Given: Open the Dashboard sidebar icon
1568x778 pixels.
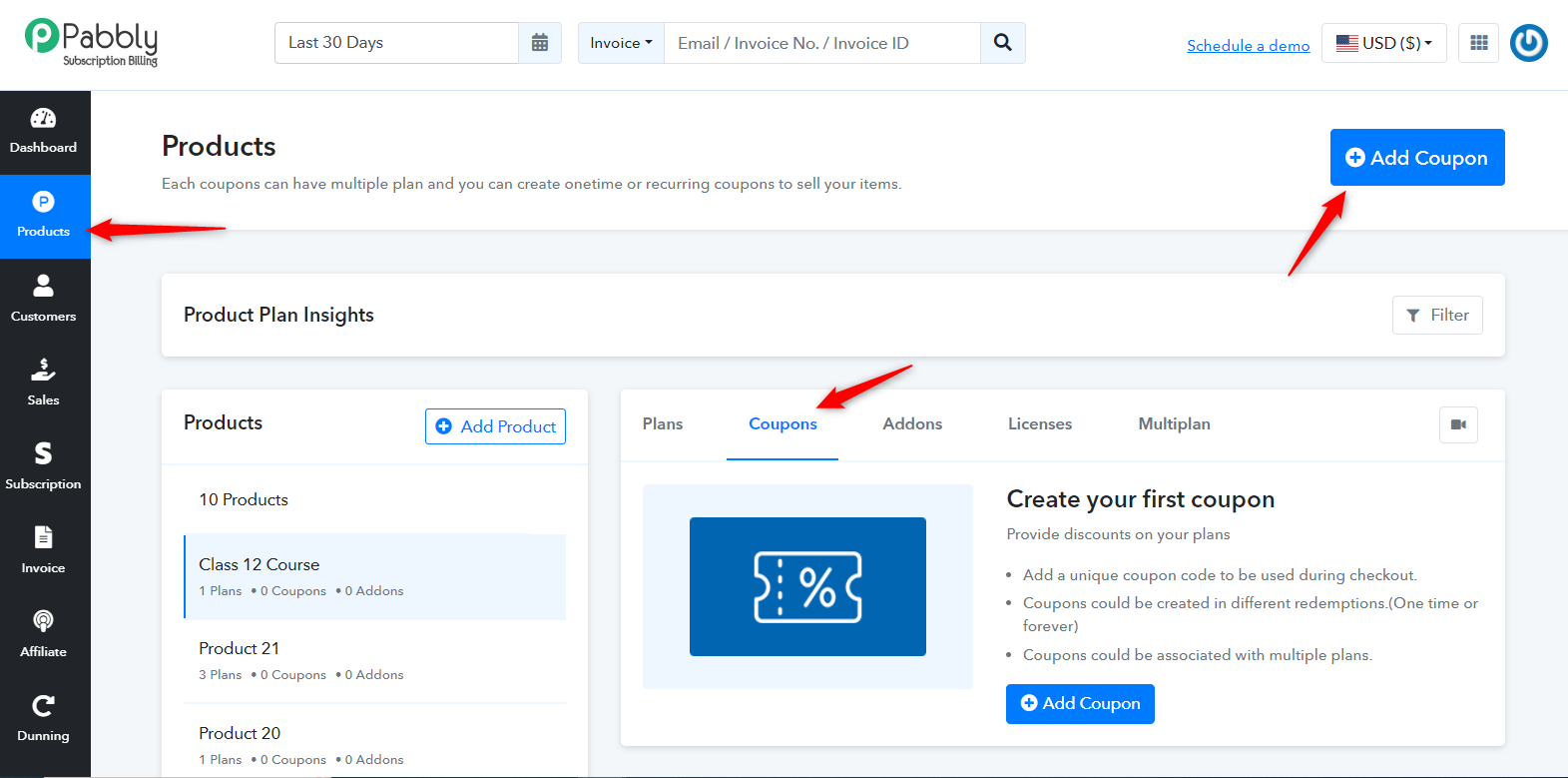Looking at the screenshot, I should 44,132.
